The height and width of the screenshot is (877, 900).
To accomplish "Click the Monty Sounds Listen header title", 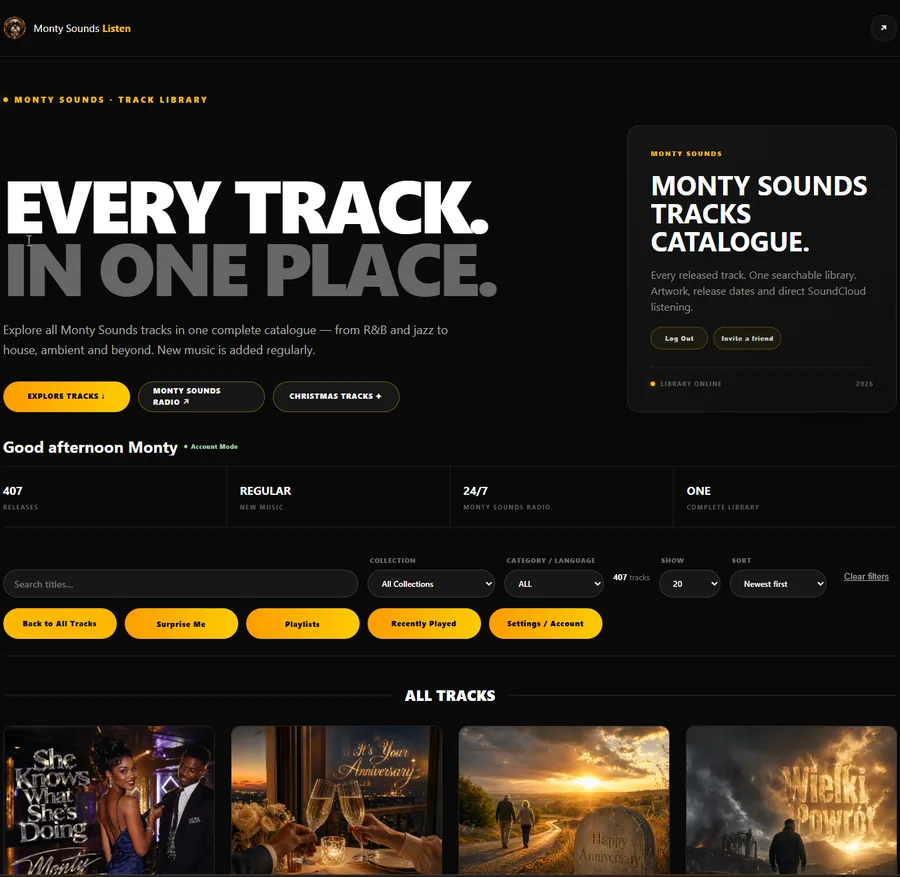I will [x=82, y=28].
